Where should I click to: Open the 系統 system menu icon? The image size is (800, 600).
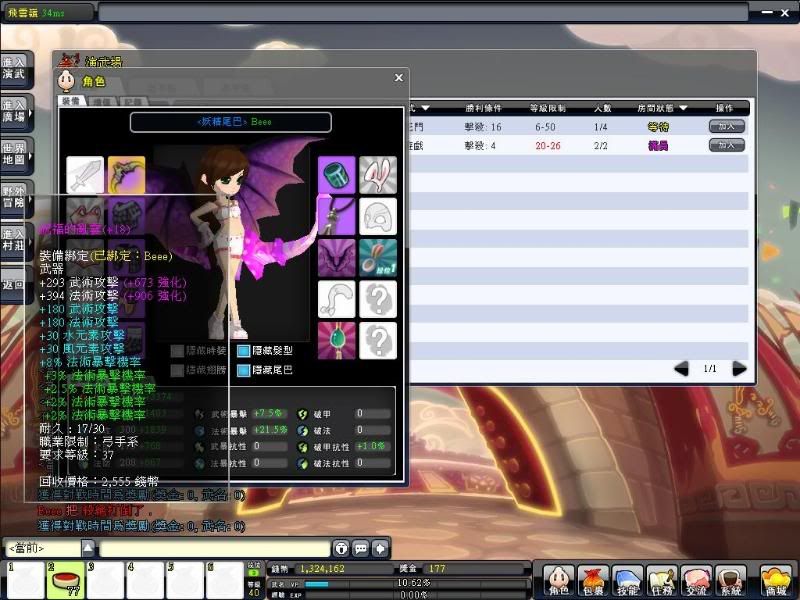tap(730, 579)
